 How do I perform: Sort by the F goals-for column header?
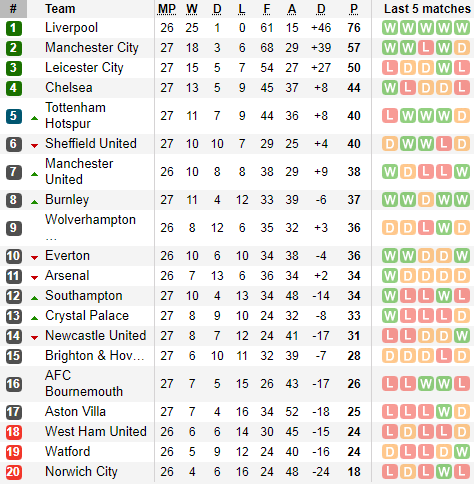point(267,9)
